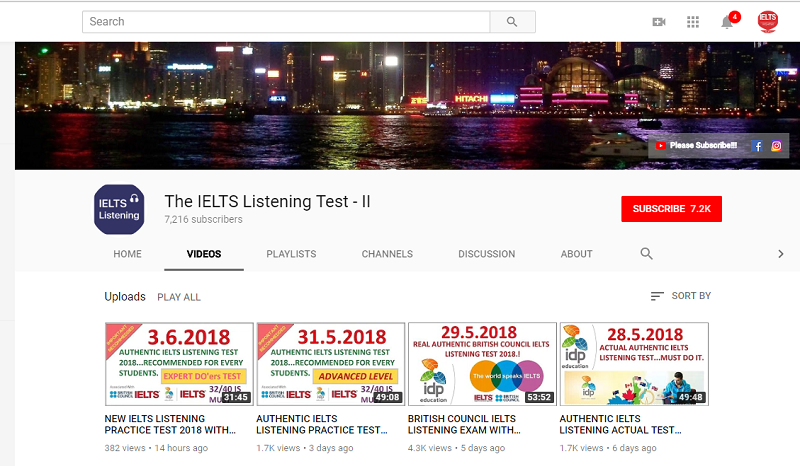Image resolution: width=800 pixels, height=466 pixels.
Task: Click the Sort By lines icon
Action: pos(657,296)
